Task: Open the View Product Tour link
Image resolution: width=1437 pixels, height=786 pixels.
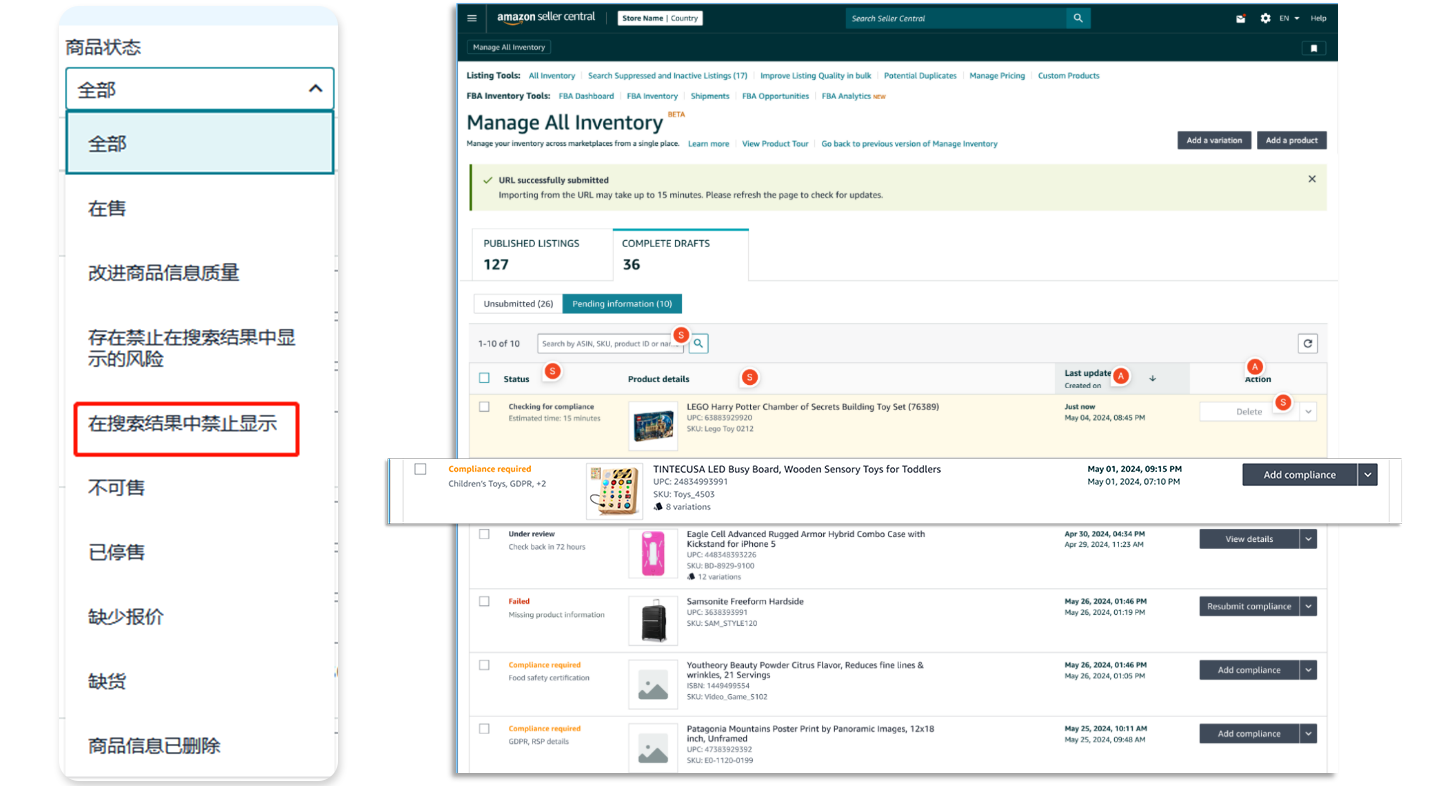Action: click(775, 144)
